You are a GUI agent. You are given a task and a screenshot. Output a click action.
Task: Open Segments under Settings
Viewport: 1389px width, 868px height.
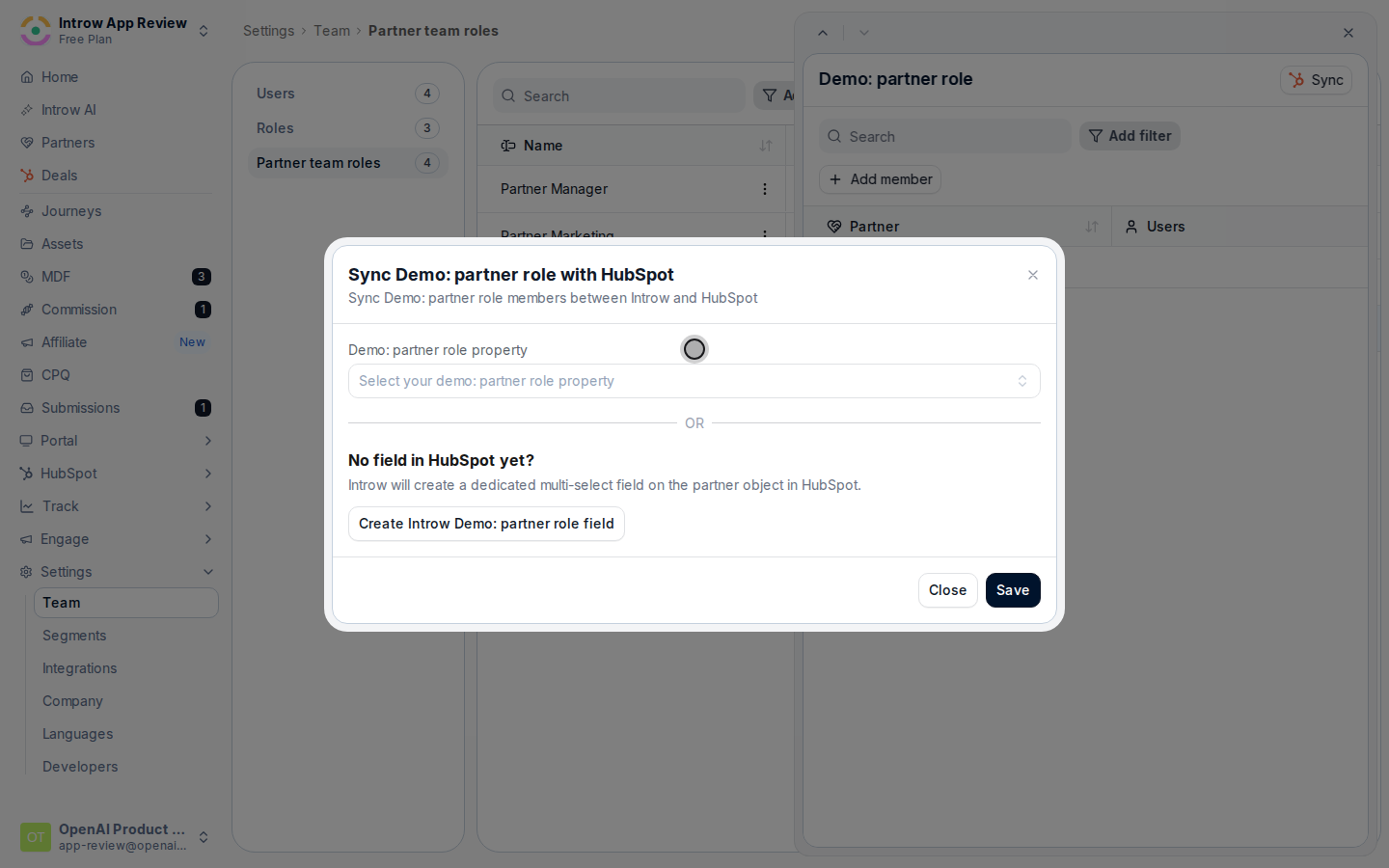click(74, 636)
